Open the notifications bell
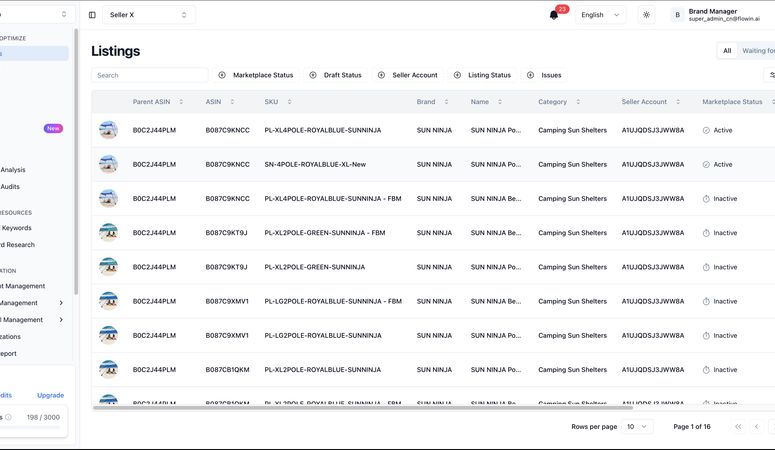 click(554, 15)
